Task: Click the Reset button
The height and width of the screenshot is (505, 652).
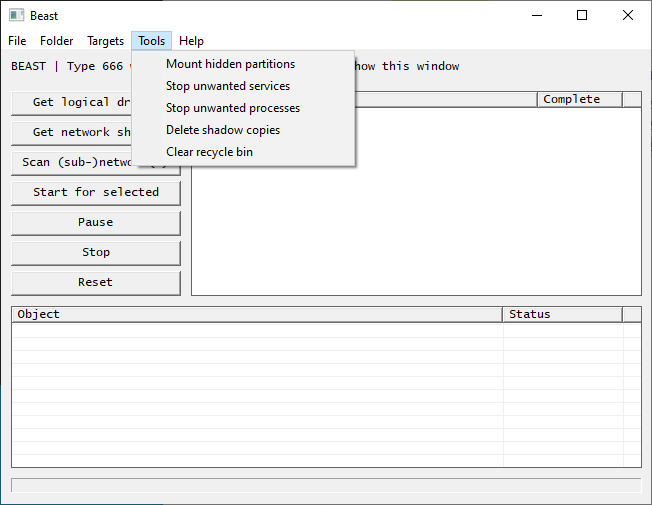Action: tap(96, 282)
